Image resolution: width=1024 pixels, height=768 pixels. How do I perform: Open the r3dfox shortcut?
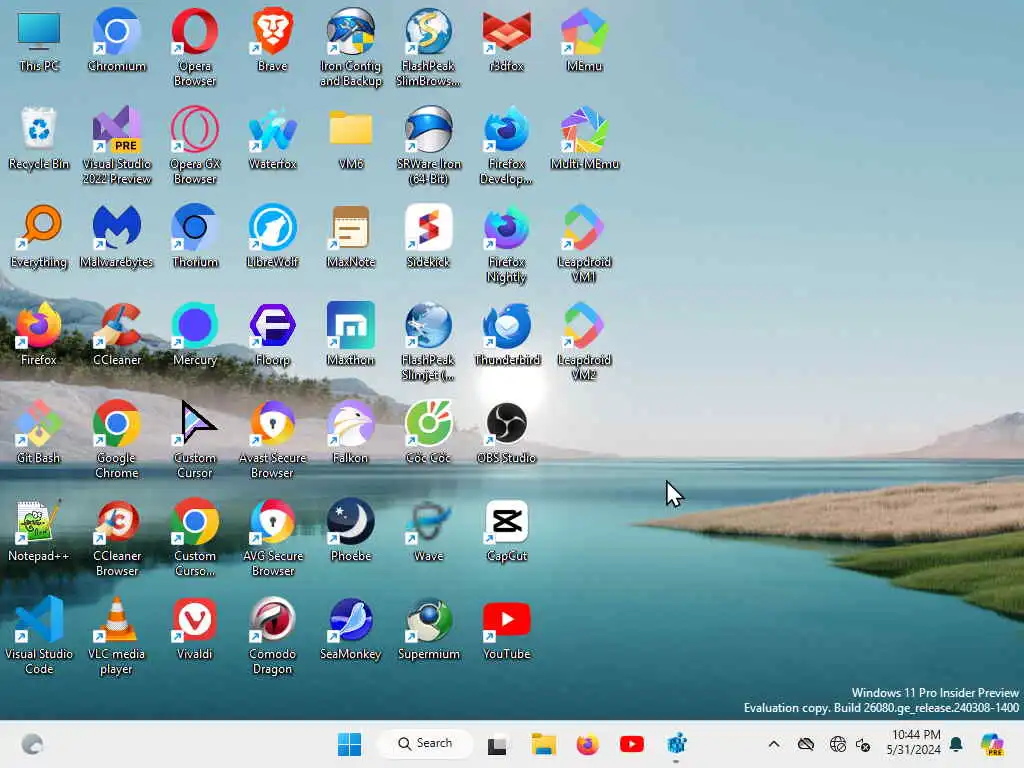(x=506, y=40)
